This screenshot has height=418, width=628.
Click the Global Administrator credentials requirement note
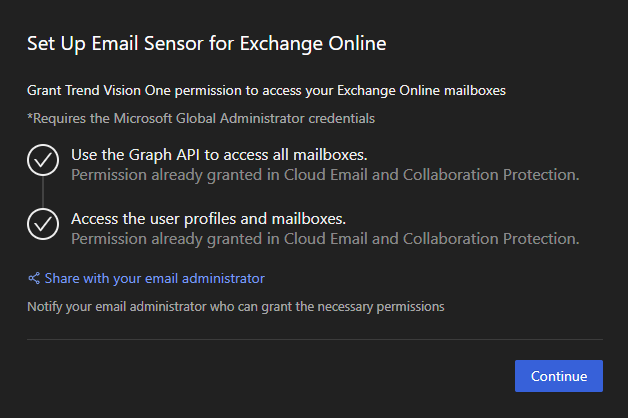coord(201,118)
